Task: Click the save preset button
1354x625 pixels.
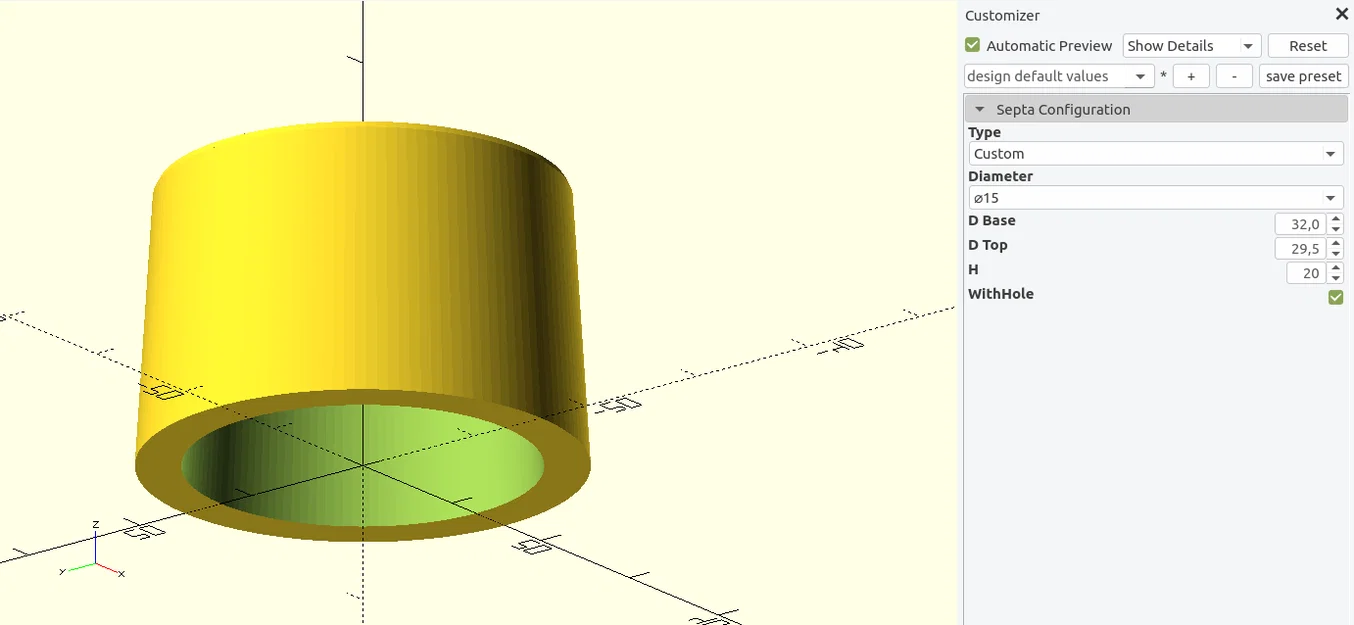Action: tap(1303, 75)
